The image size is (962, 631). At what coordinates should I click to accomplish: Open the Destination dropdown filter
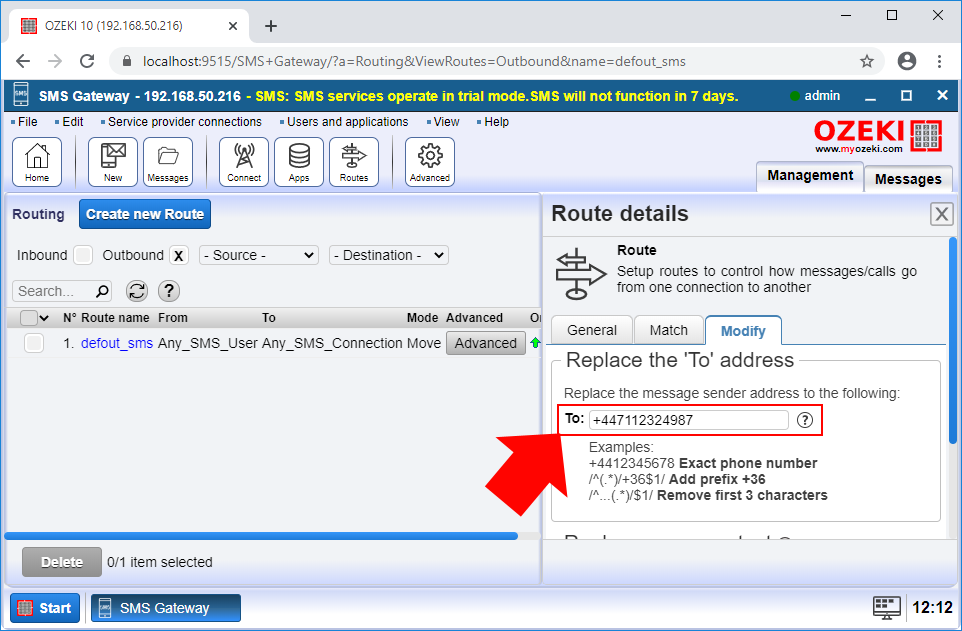click(x=389, y=255)
